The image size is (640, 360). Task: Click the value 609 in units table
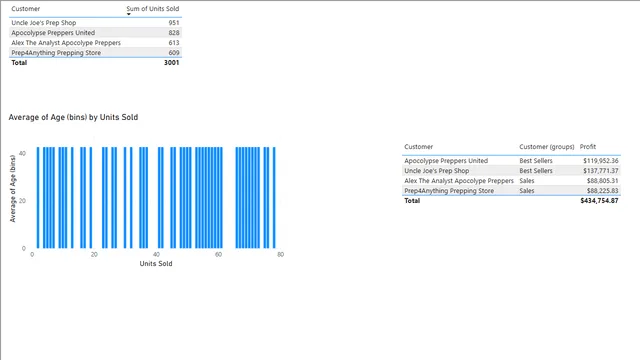click(174, 53)
